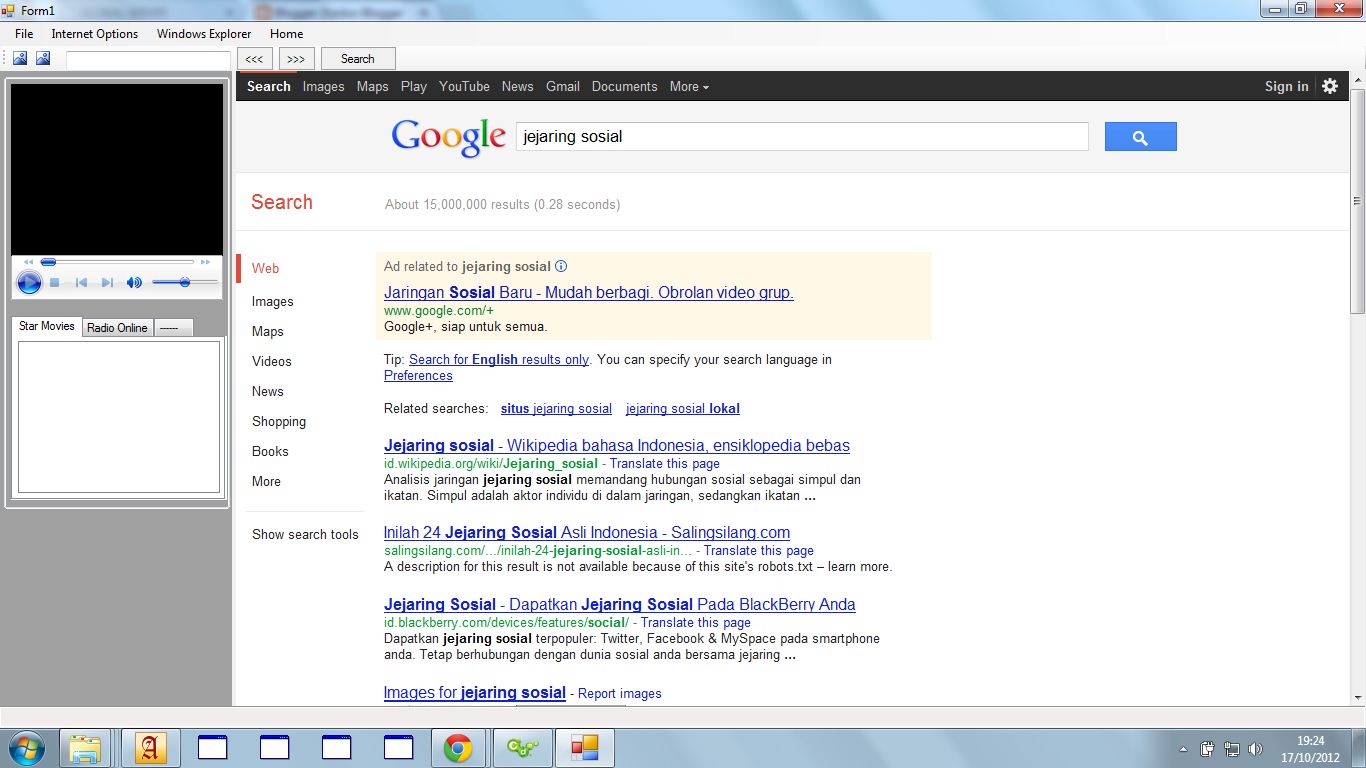Go forward with the >>> button

click(x=296, y=59)
